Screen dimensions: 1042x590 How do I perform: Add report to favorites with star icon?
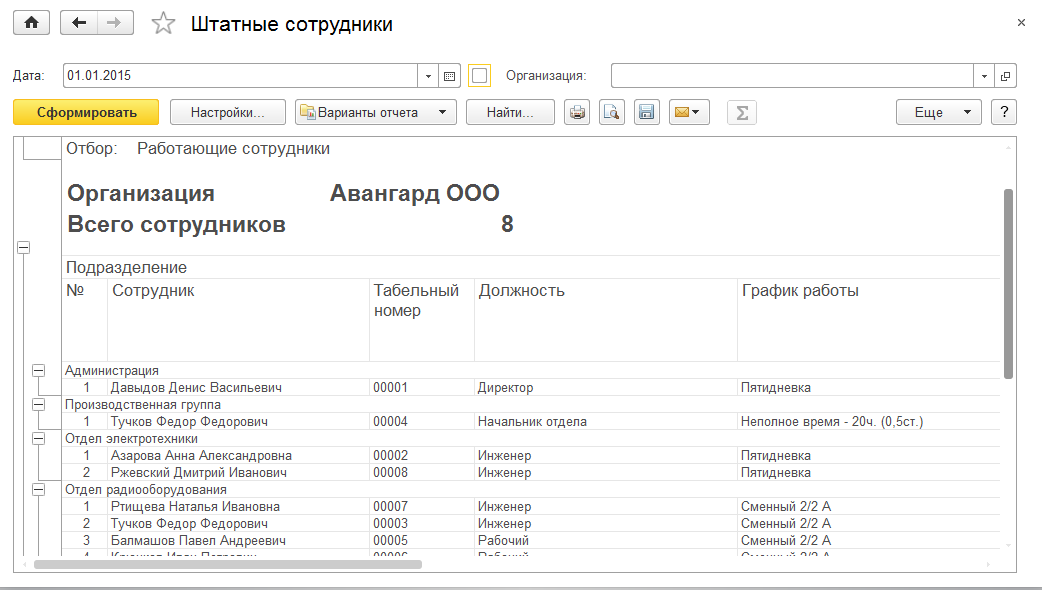coord(163,24)
